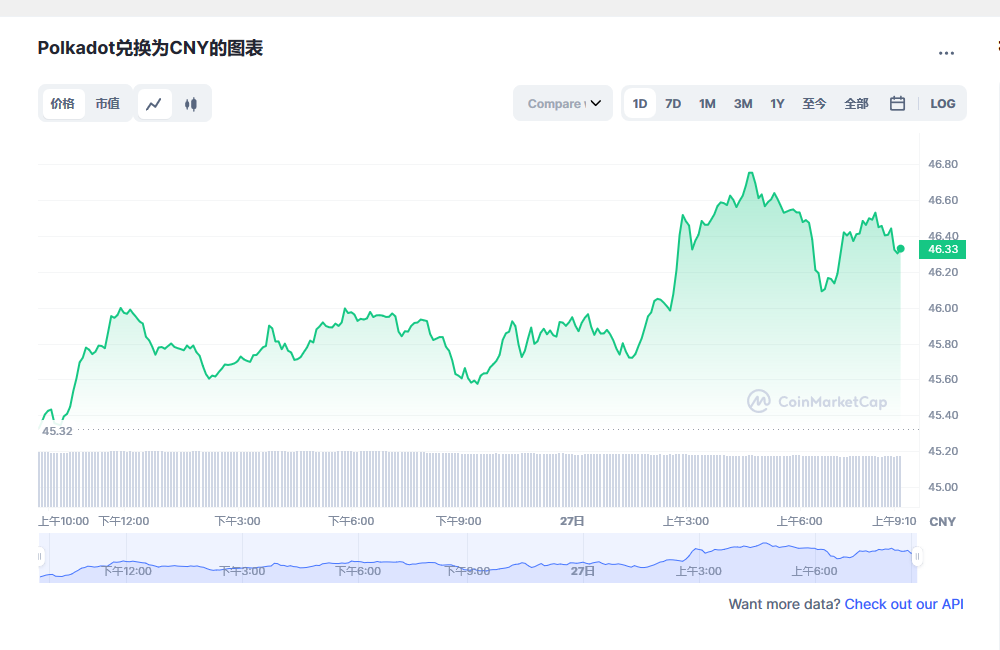Select the 全部 (all) time range

857,103
